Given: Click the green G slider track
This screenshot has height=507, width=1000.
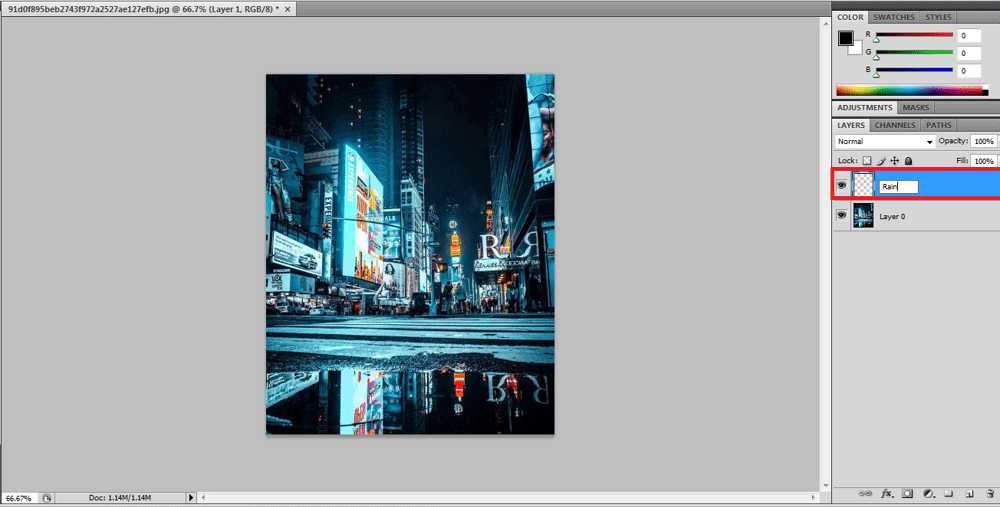Looking at the screenshot, I should coord(914,52).
